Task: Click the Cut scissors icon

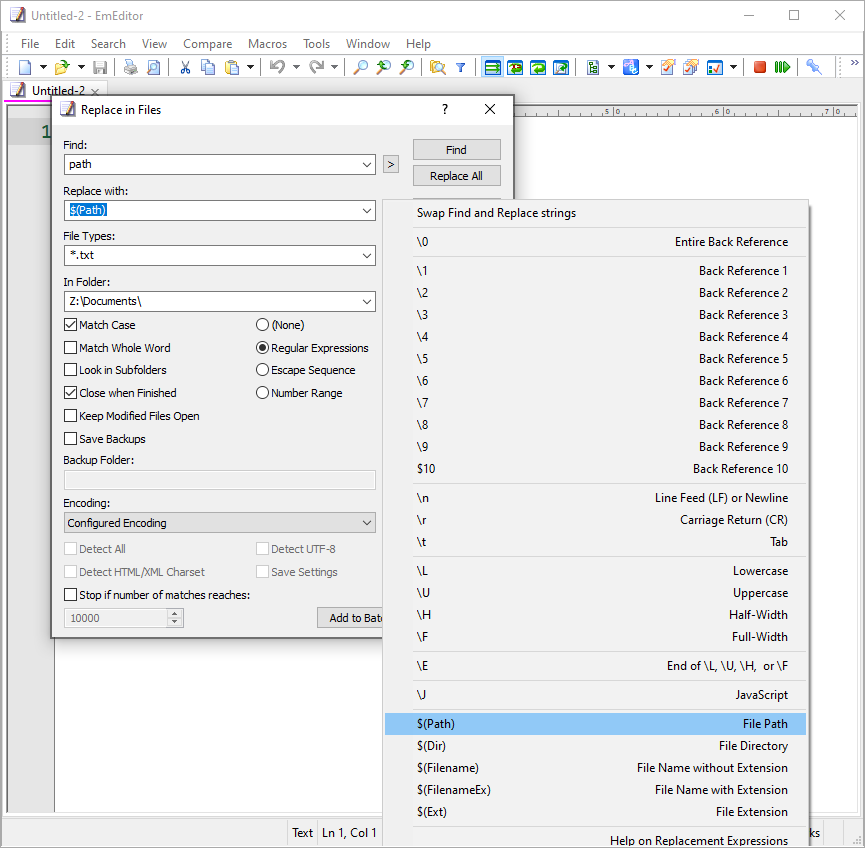Action: point(185,67)
